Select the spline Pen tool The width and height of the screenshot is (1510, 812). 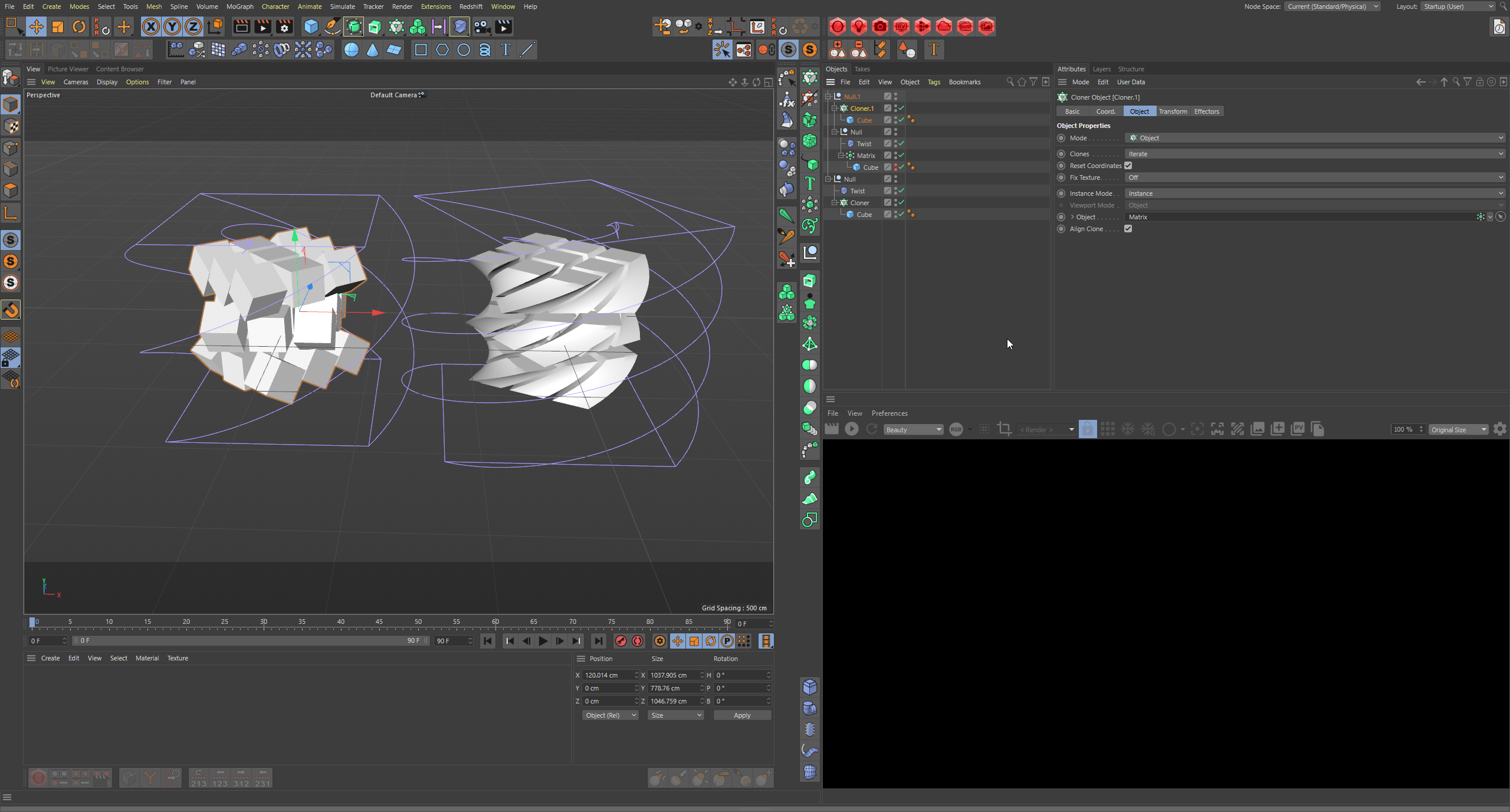point(333,27)
